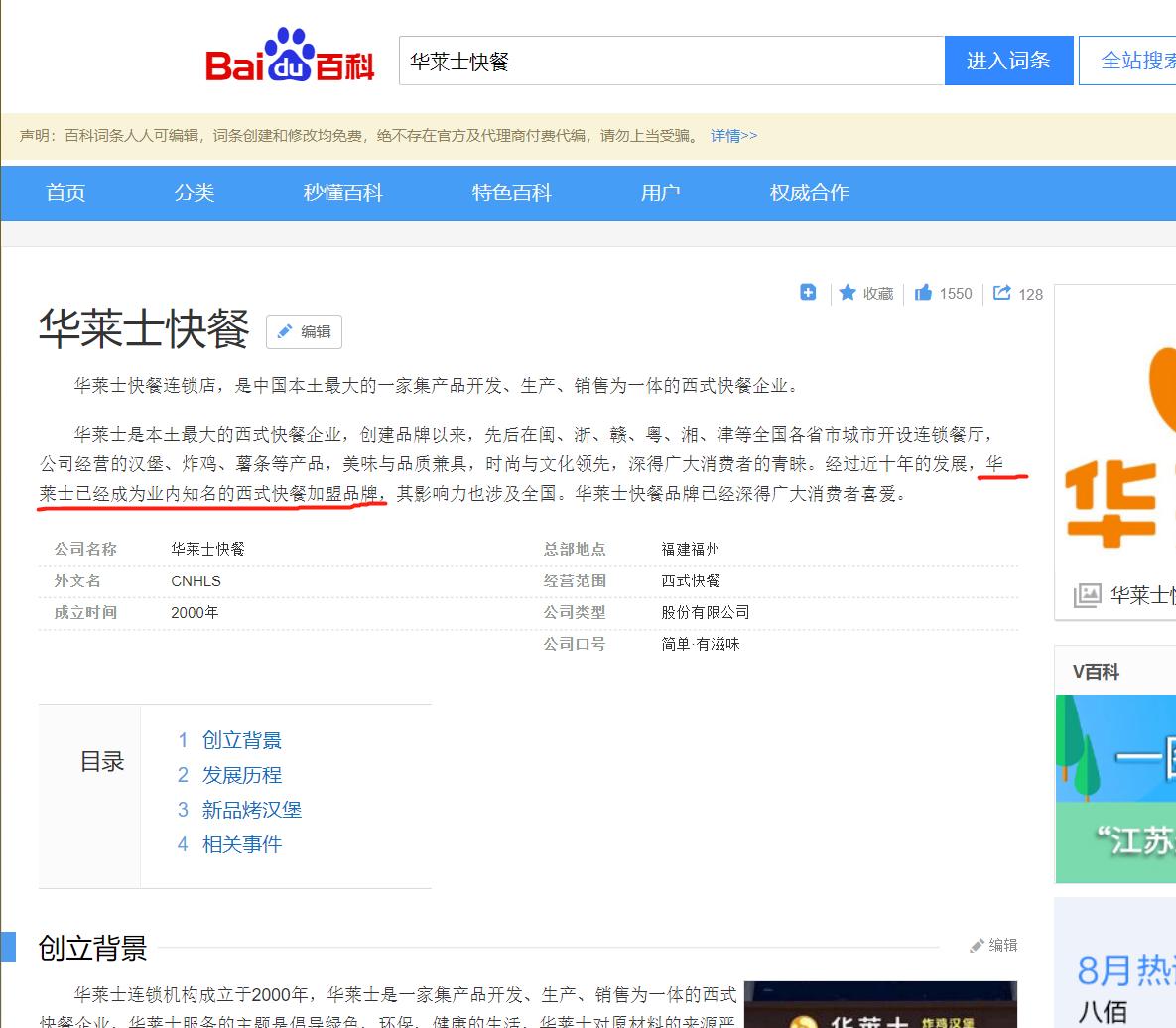The image size is (1176, 1028).
Task: Open the 新品烤汉堡 contents entry
Action: (x=252, y=810)
